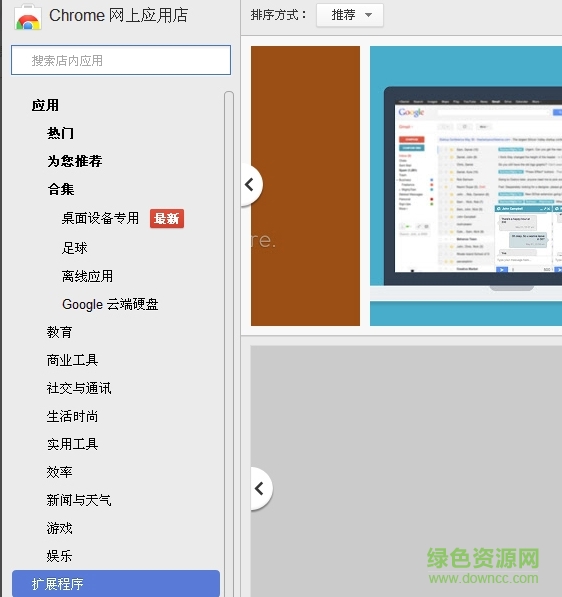This screenshot has width=562, height=597.
Task: Click the highlighted 扩展程序 tab
Action: pyautogui.click(x=116, y=583)
